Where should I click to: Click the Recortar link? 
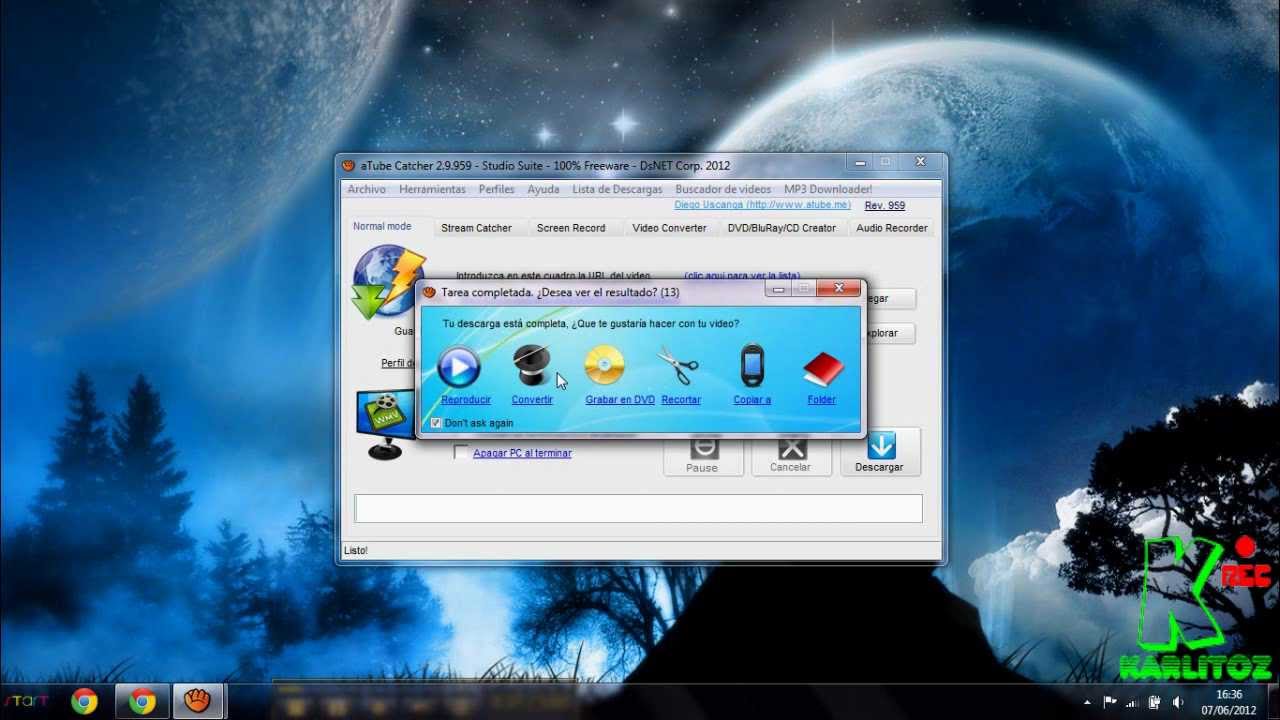[x=681, y=400]
